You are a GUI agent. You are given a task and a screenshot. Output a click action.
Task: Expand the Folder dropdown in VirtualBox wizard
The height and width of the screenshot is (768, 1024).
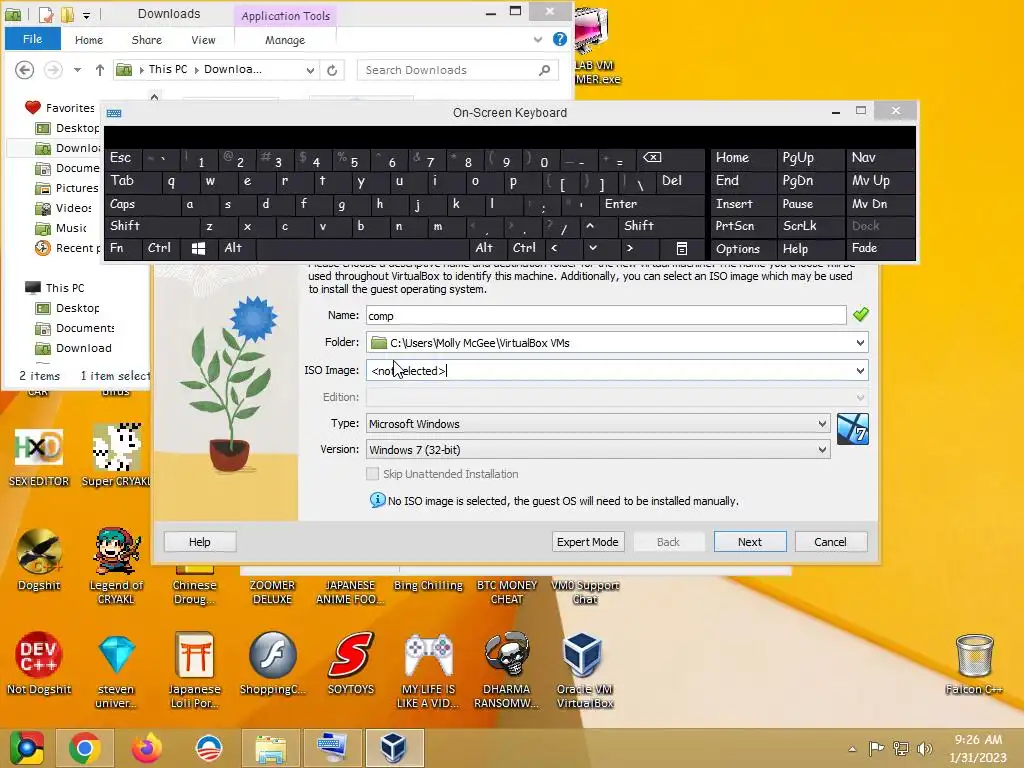(860, 342)
